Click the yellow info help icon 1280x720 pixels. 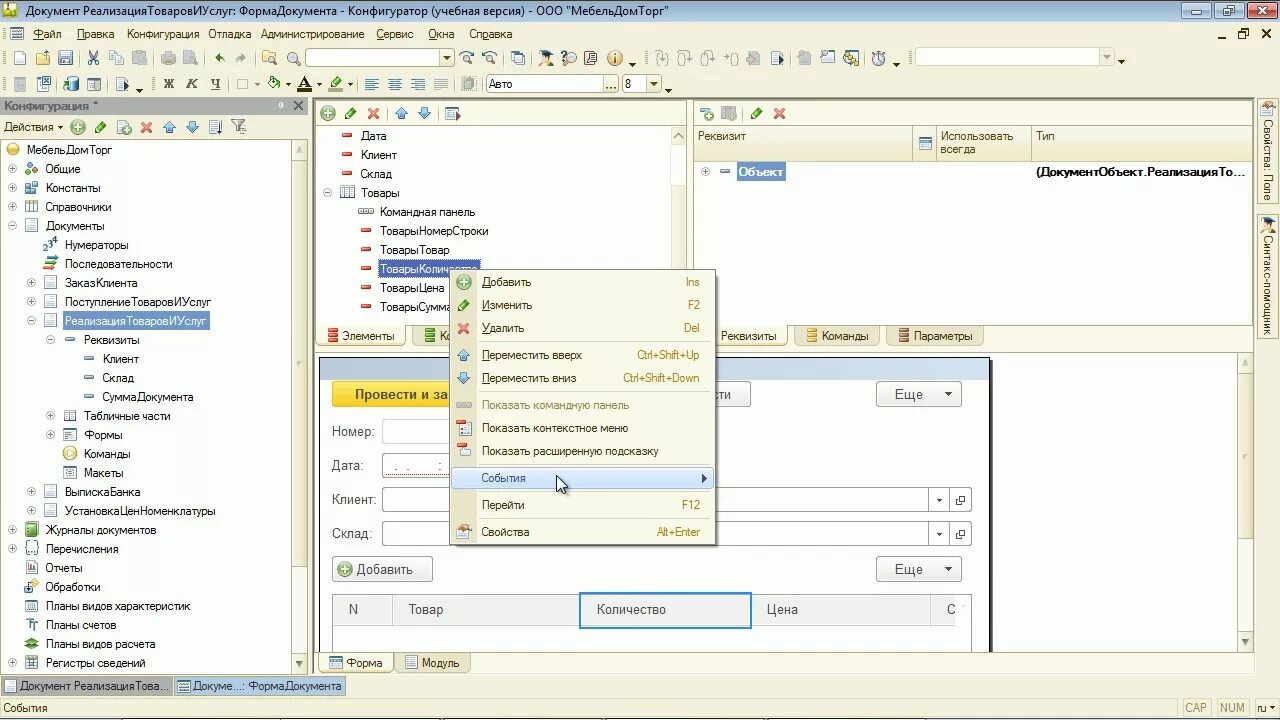pyautogui.click(x=615, y=58)
